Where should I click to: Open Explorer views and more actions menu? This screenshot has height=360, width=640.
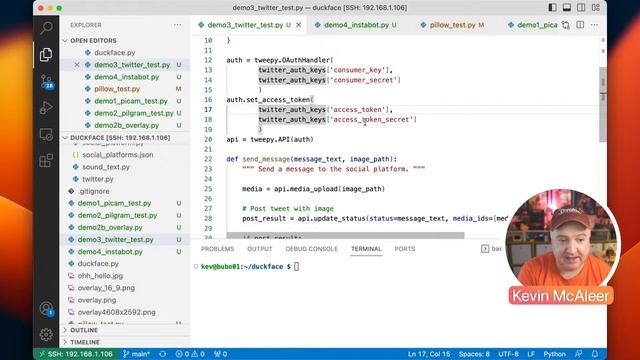(x=177, y=25)
